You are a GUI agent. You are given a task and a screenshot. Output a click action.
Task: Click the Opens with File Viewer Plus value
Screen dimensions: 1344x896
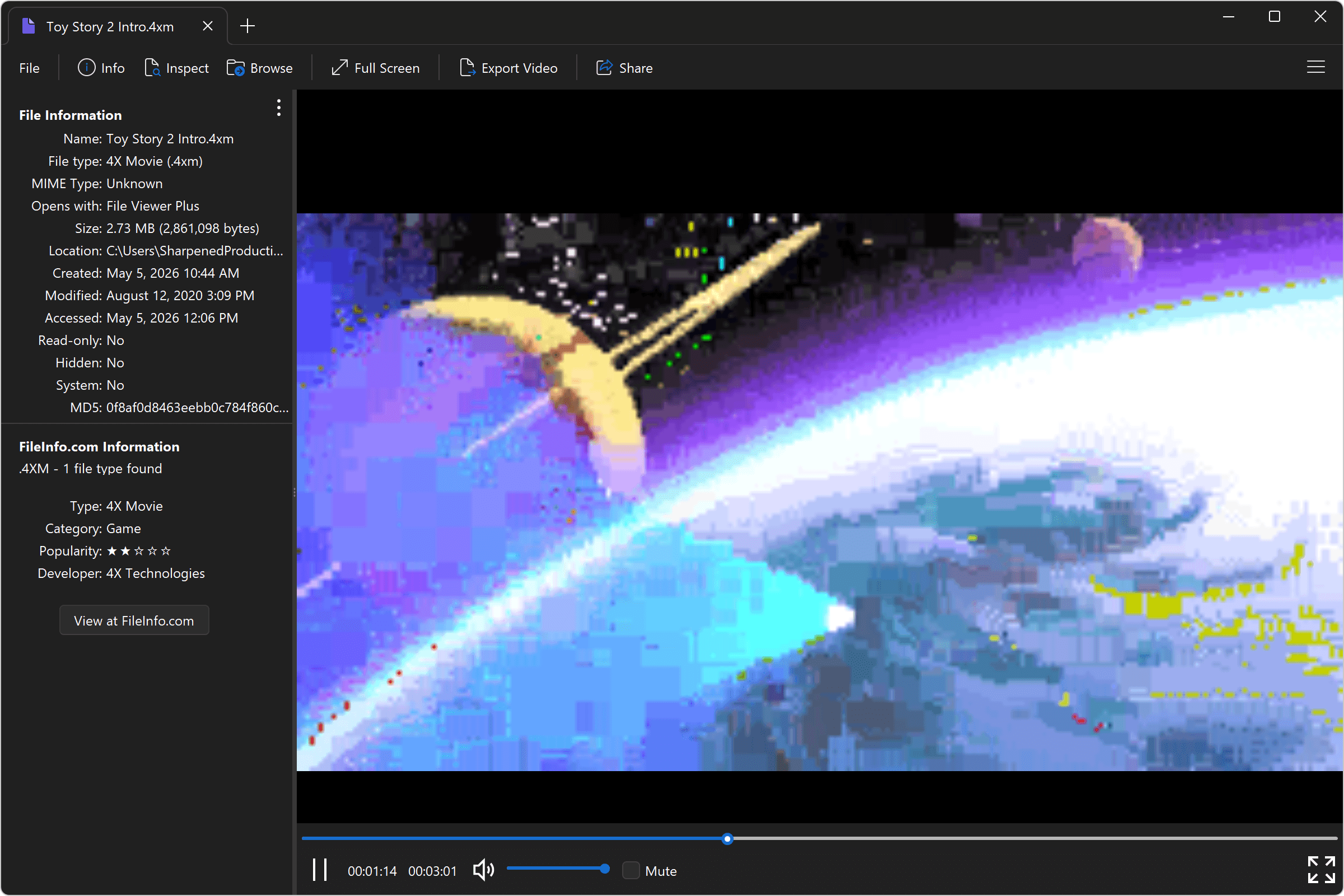pos(152,206)
